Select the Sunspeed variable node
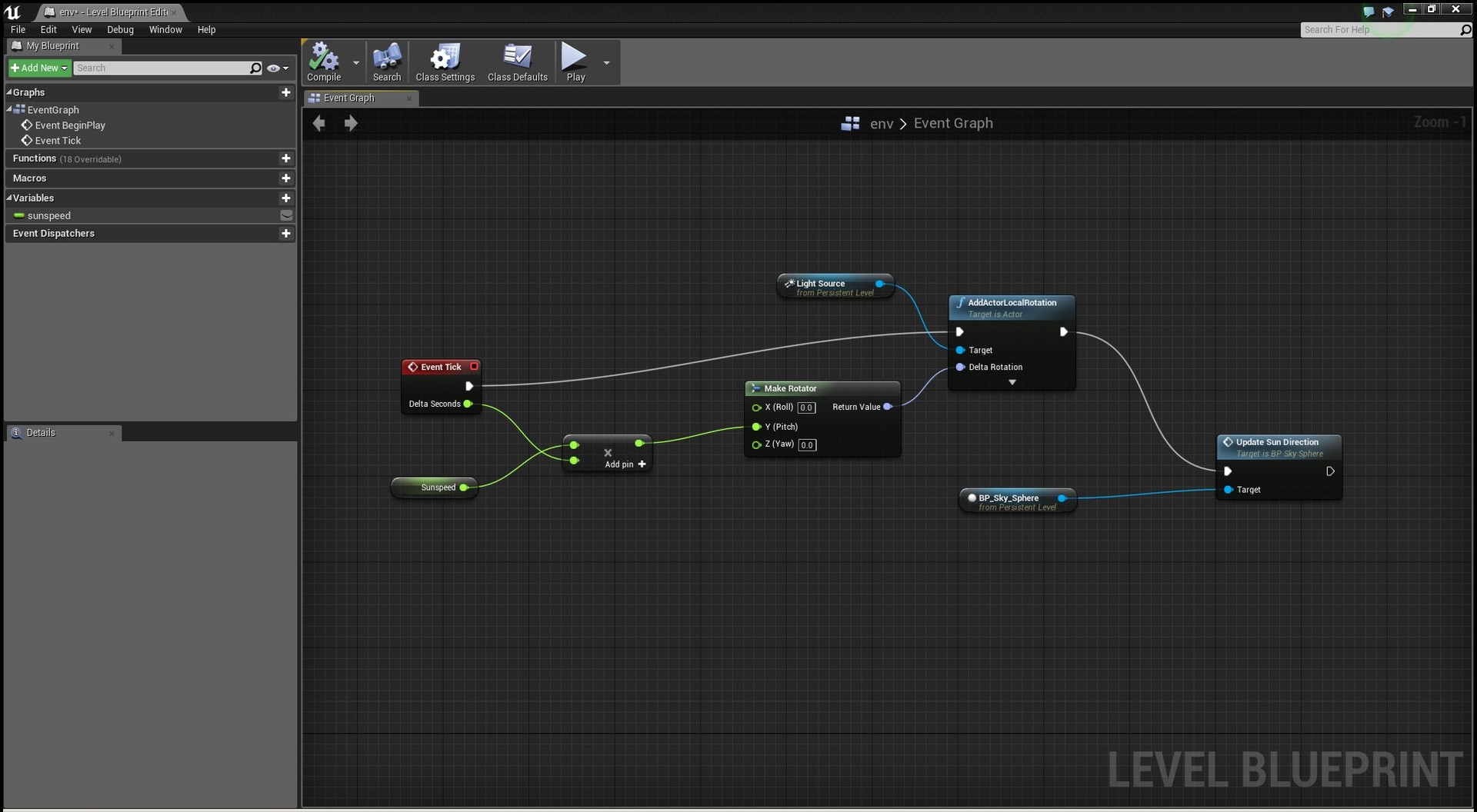This screenshot has height=812, width=1477. coord(434,488)
